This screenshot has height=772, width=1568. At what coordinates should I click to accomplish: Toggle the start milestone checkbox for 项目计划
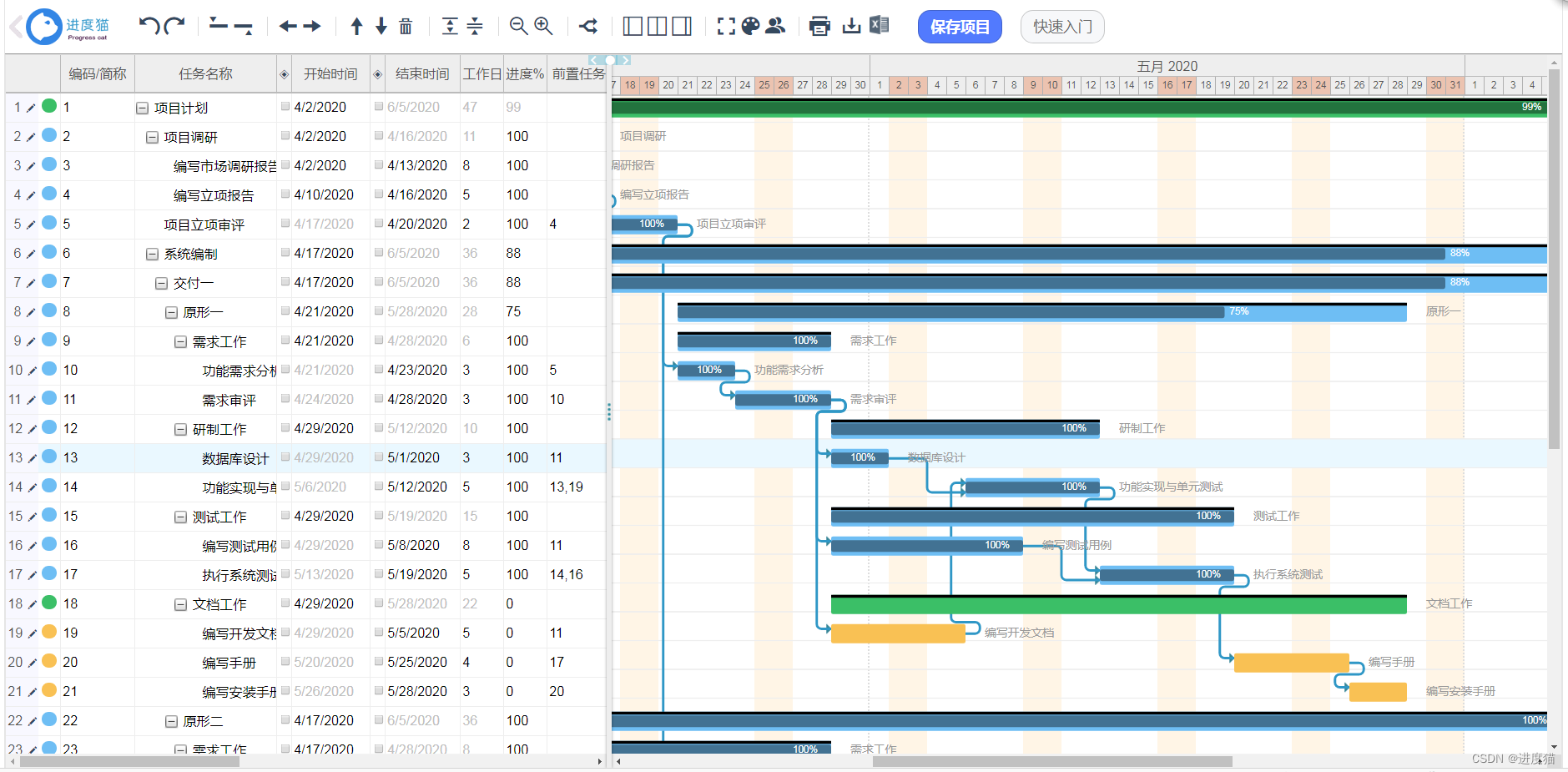coord(285,107)
